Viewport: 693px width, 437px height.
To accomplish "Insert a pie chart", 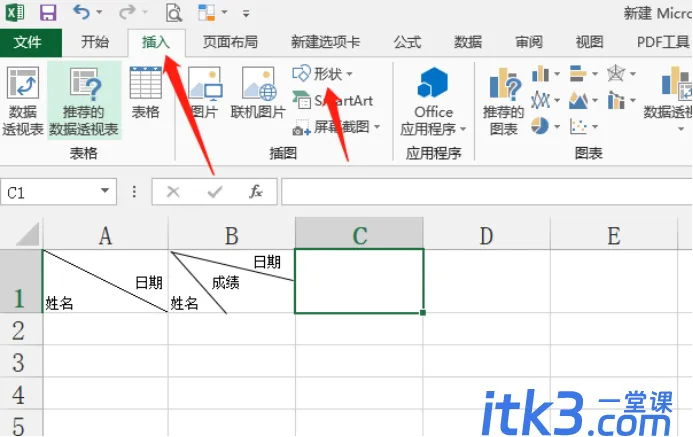I will pos(545,127).
